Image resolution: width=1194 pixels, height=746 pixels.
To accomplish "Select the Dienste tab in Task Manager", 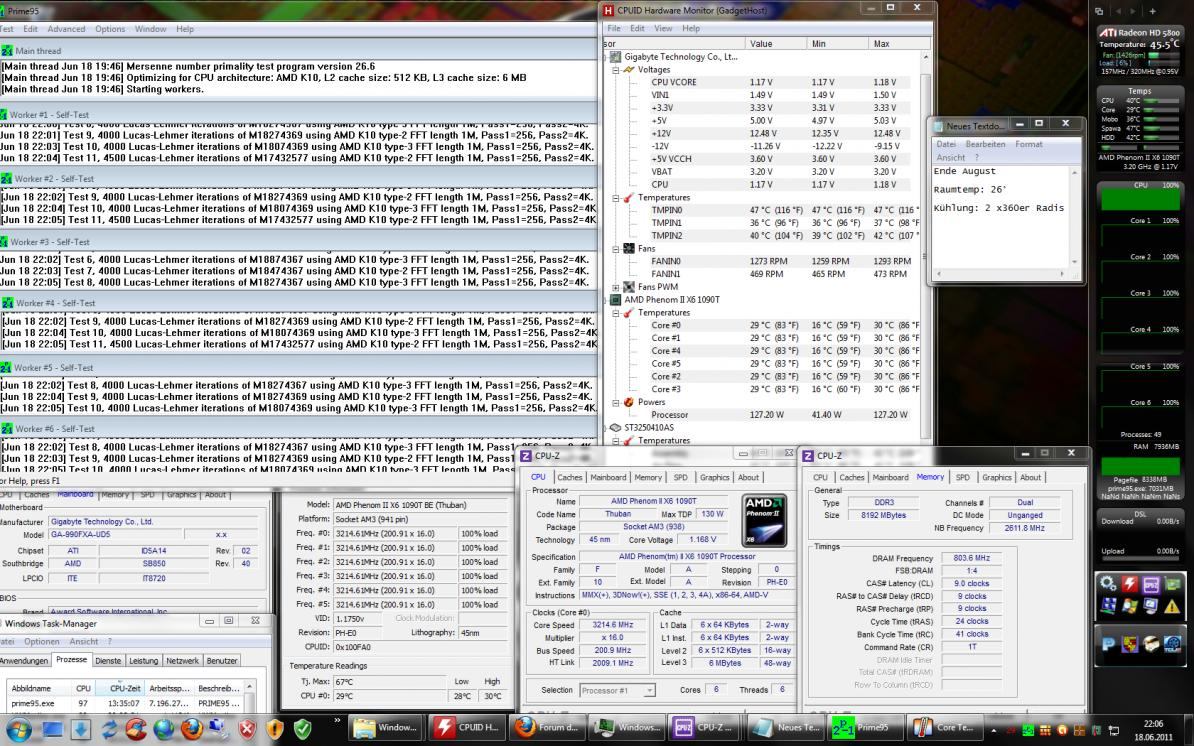I will pos(108,661).
